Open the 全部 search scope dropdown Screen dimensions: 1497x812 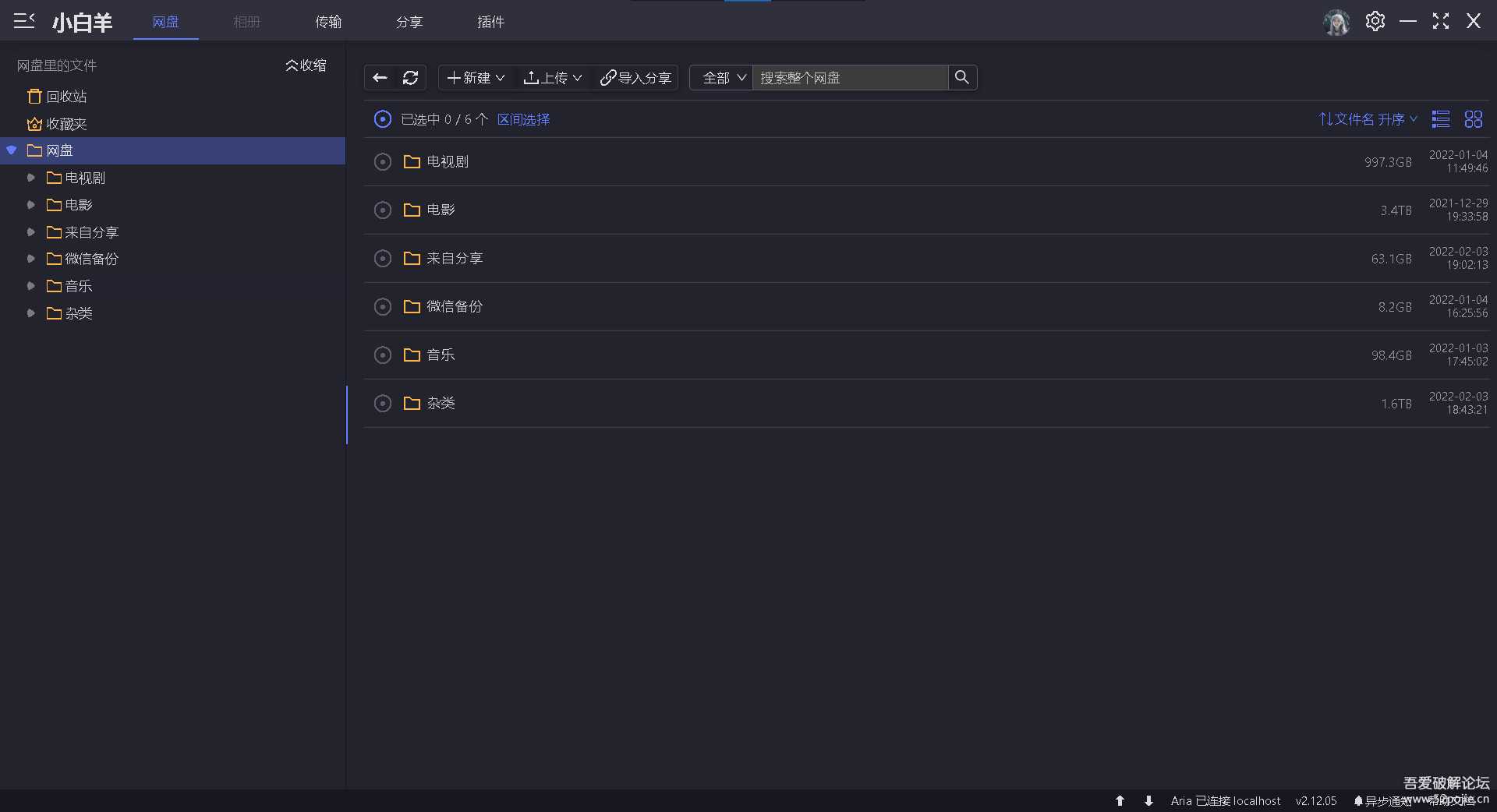[x=724, y=78]
